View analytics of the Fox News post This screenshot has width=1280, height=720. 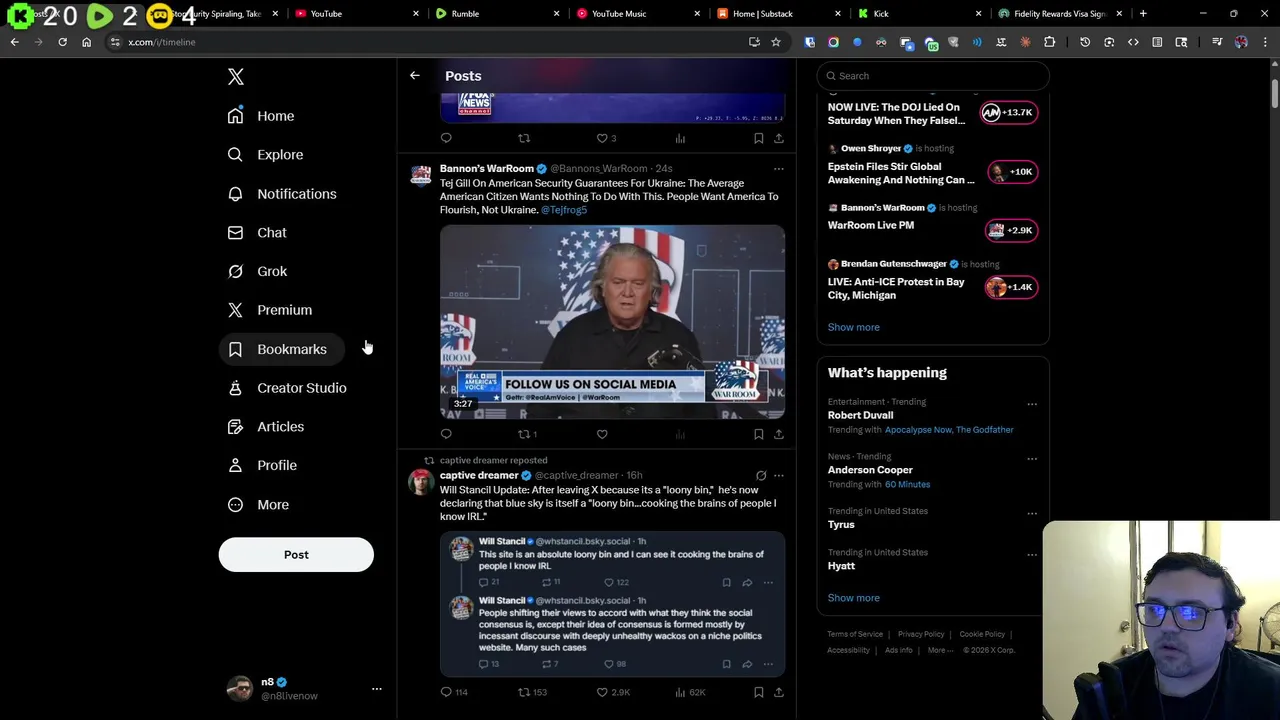680,138
